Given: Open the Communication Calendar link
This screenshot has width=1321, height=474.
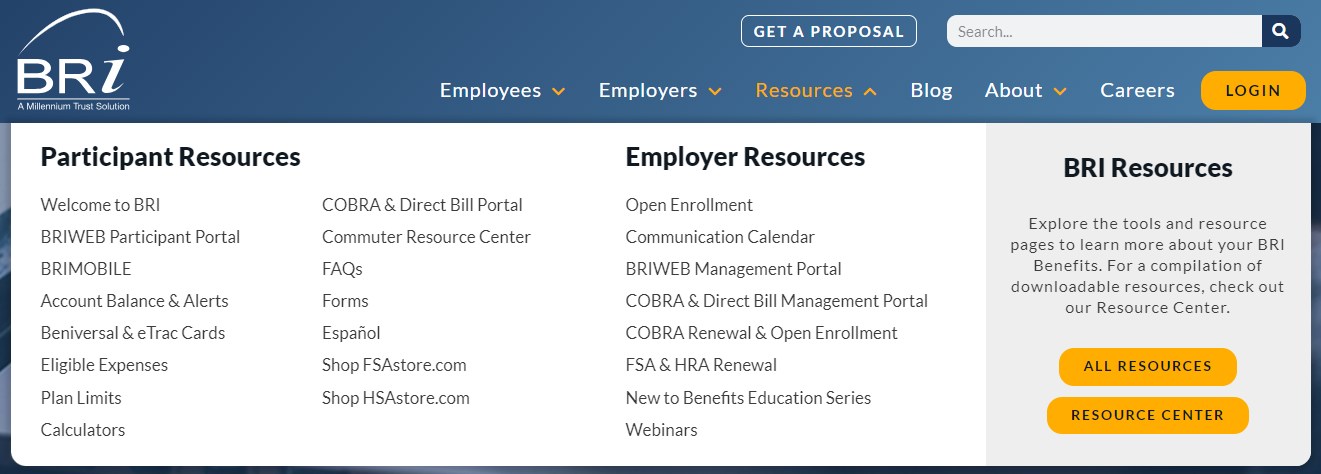Looking at the screenshot, I should [720, 237].
